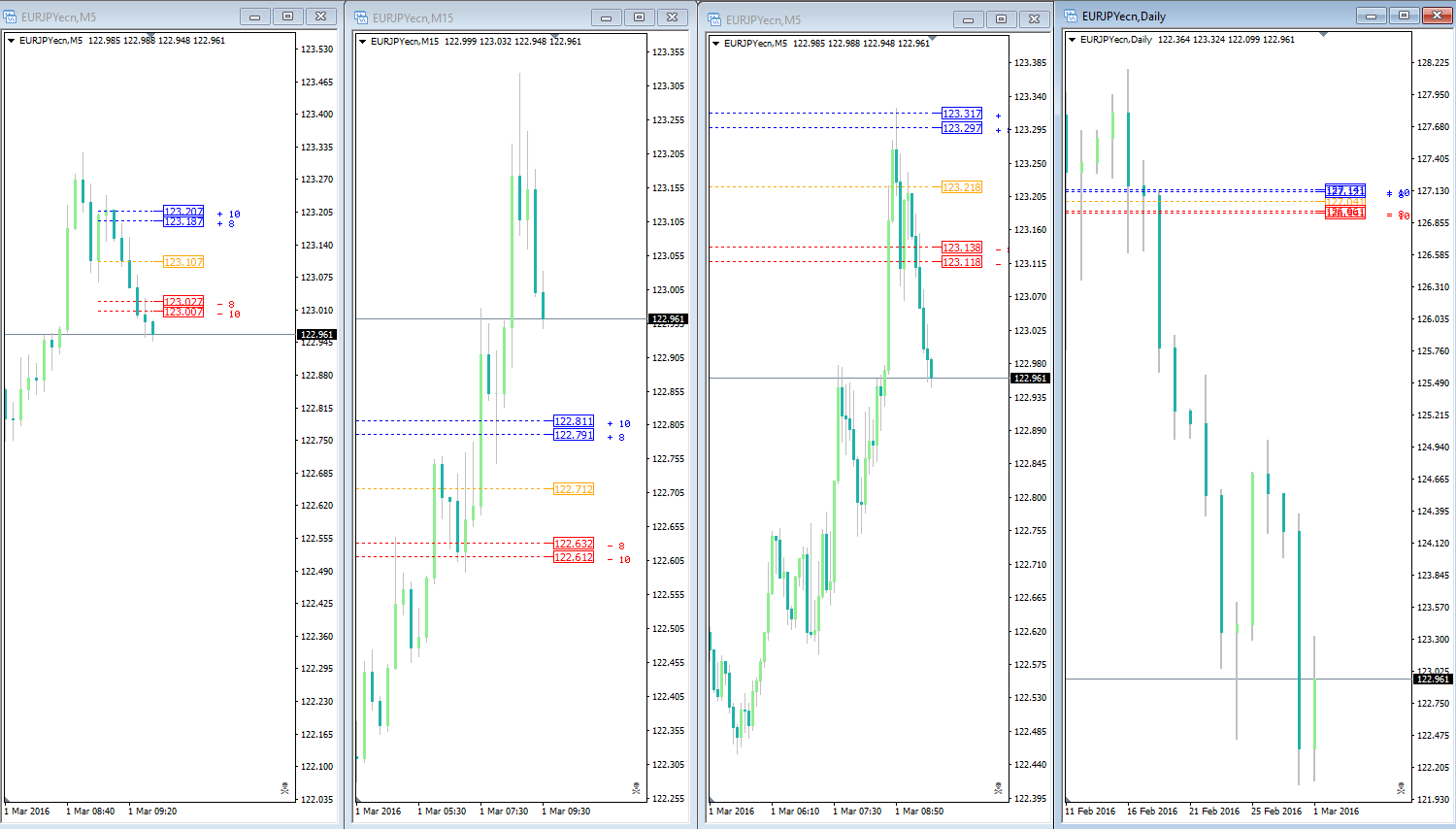Open the symbol arrow in the leftmost M5 chart header
Screen dimensions: 1456x829
11,41
